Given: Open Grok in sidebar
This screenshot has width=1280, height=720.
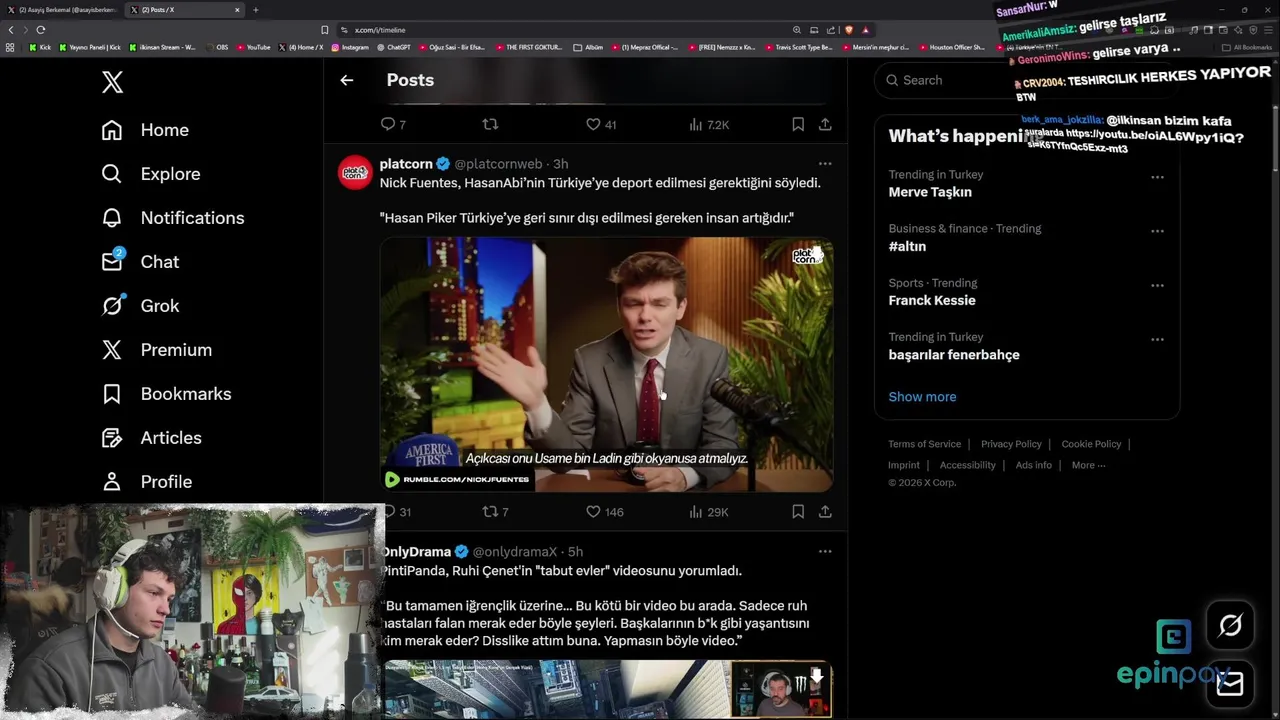Looking at the screenshot, I should (x=140, y=306).
